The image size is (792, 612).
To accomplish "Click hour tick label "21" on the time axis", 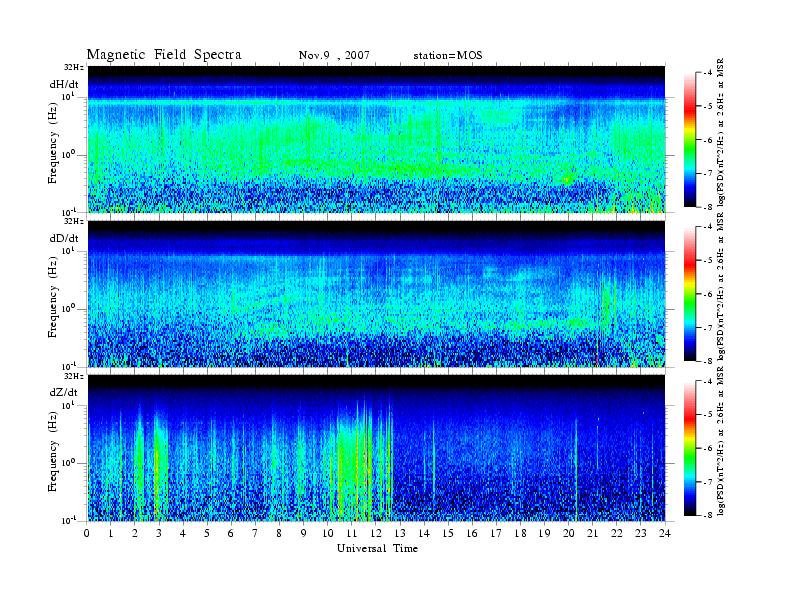I will (x=592, y=534).
